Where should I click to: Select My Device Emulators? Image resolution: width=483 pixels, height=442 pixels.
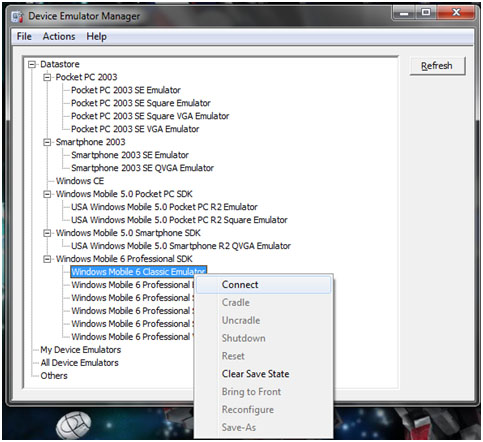coord(80,350)
